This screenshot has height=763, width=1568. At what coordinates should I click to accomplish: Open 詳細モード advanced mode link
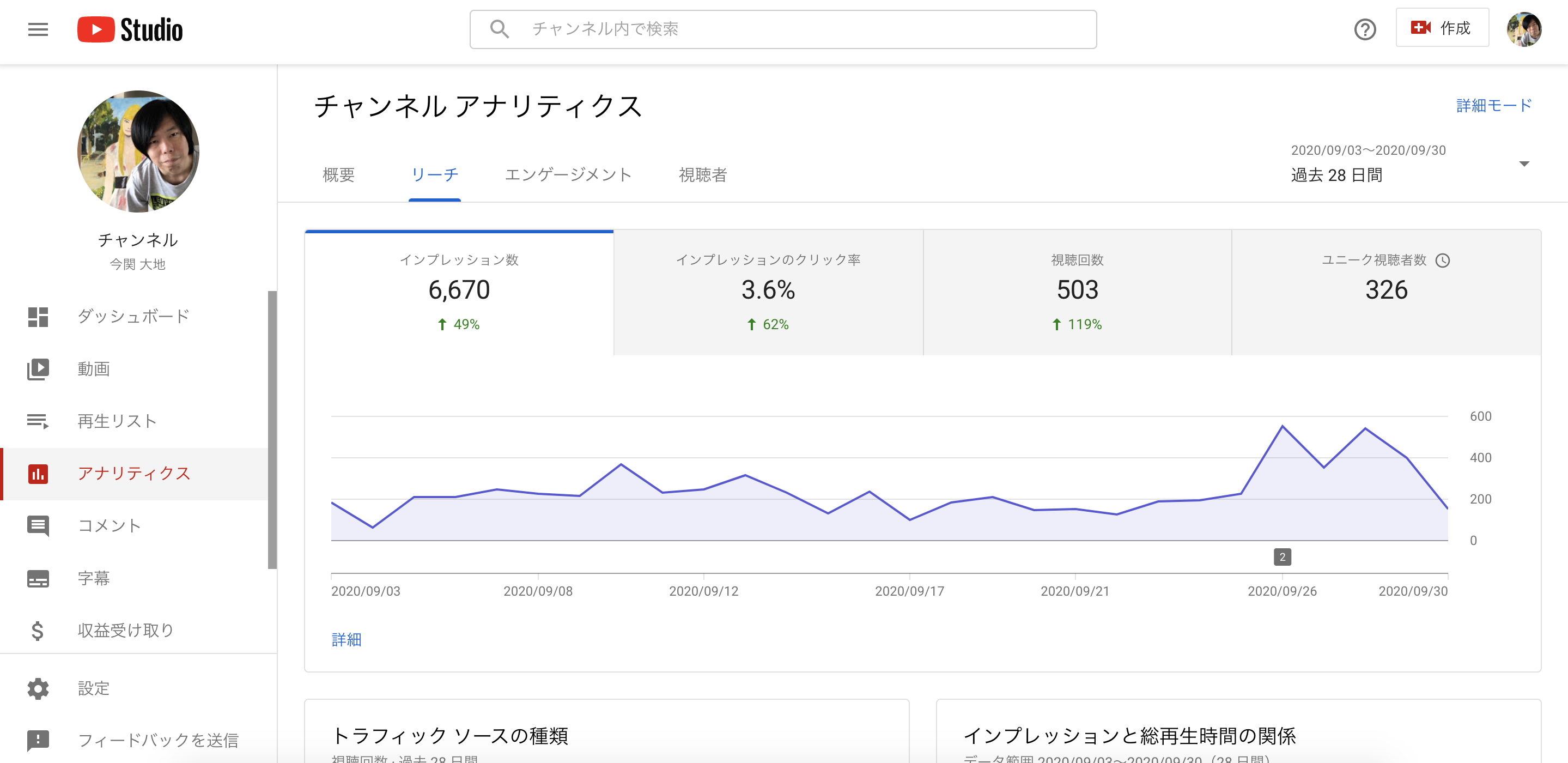point(1494,105)
